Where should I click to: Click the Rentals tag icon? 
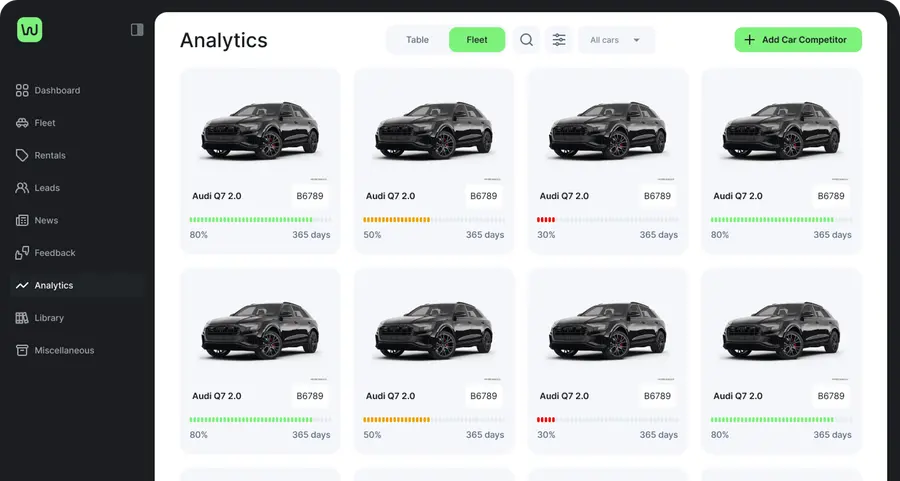coord(22,156)
